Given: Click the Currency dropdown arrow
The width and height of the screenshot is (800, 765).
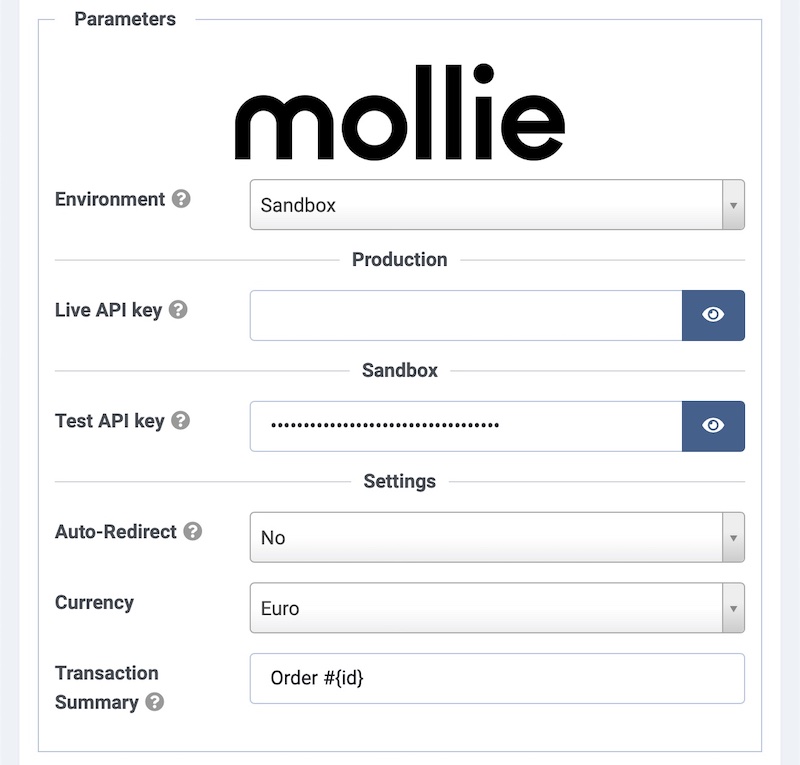Looking at the screenshot, I should click(733, 608).
